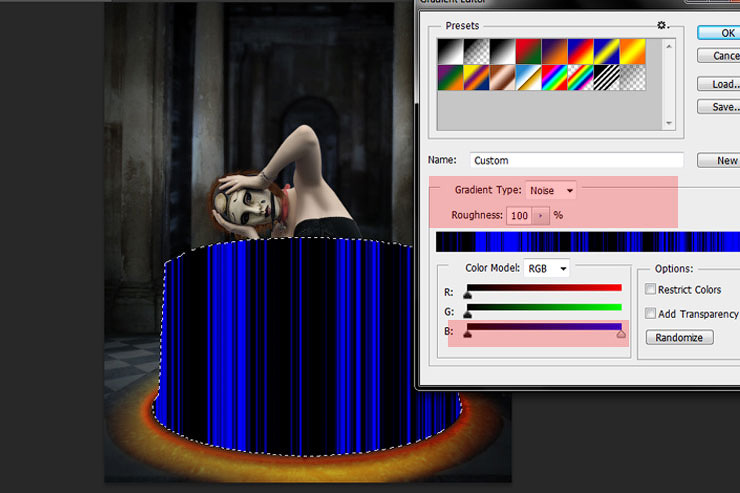
Task: Open the Roughness slider popup arrow
Action: pyautogui.click(x=541, y=215)
